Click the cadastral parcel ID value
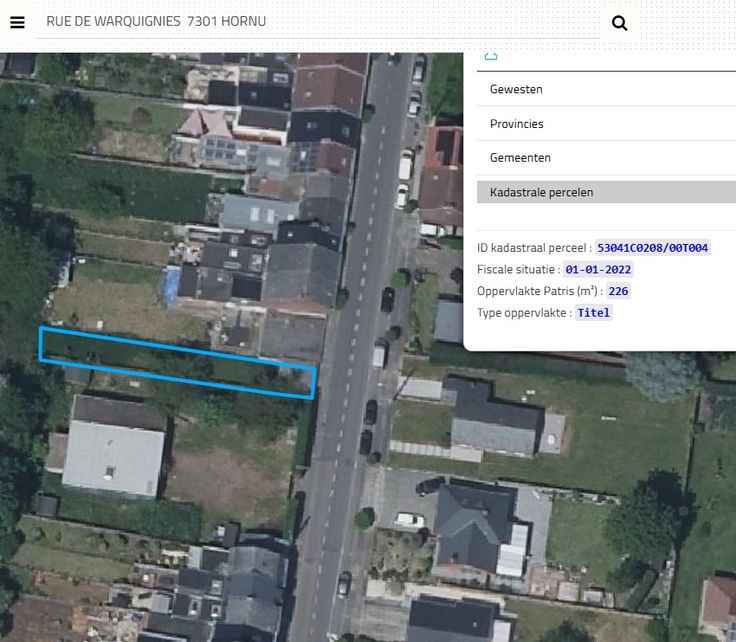 pyautogui.click(x=652, y=248)
